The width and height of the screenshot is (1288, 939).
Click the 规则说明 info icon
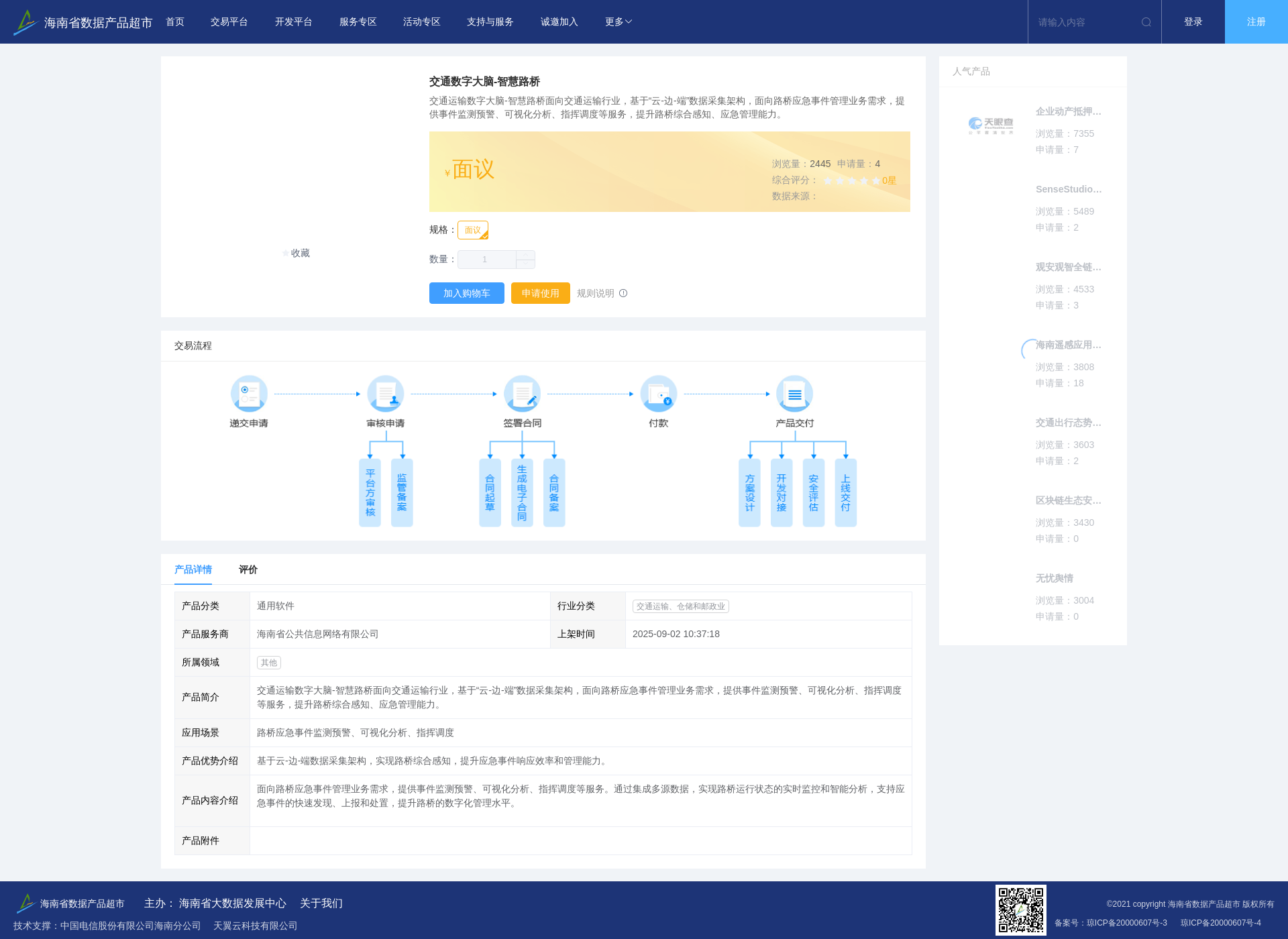pyautogui.click(x=623, y=293)
